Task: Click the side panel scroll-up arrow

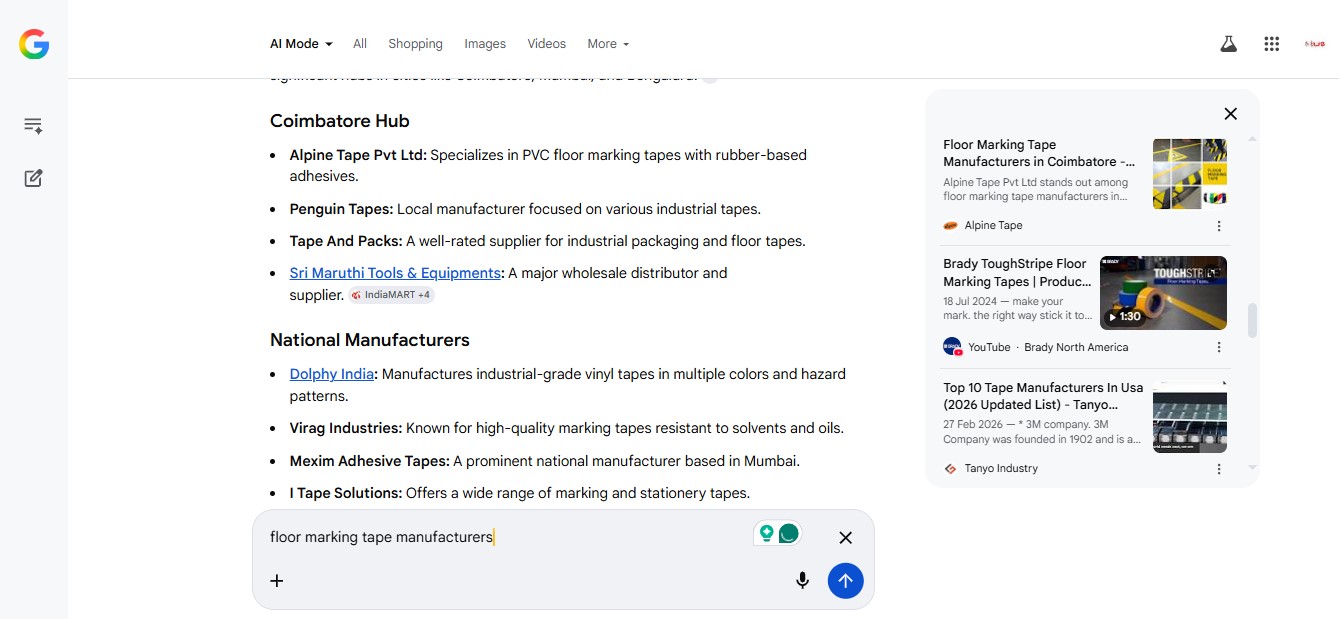Action: [x=1253, y=138]
